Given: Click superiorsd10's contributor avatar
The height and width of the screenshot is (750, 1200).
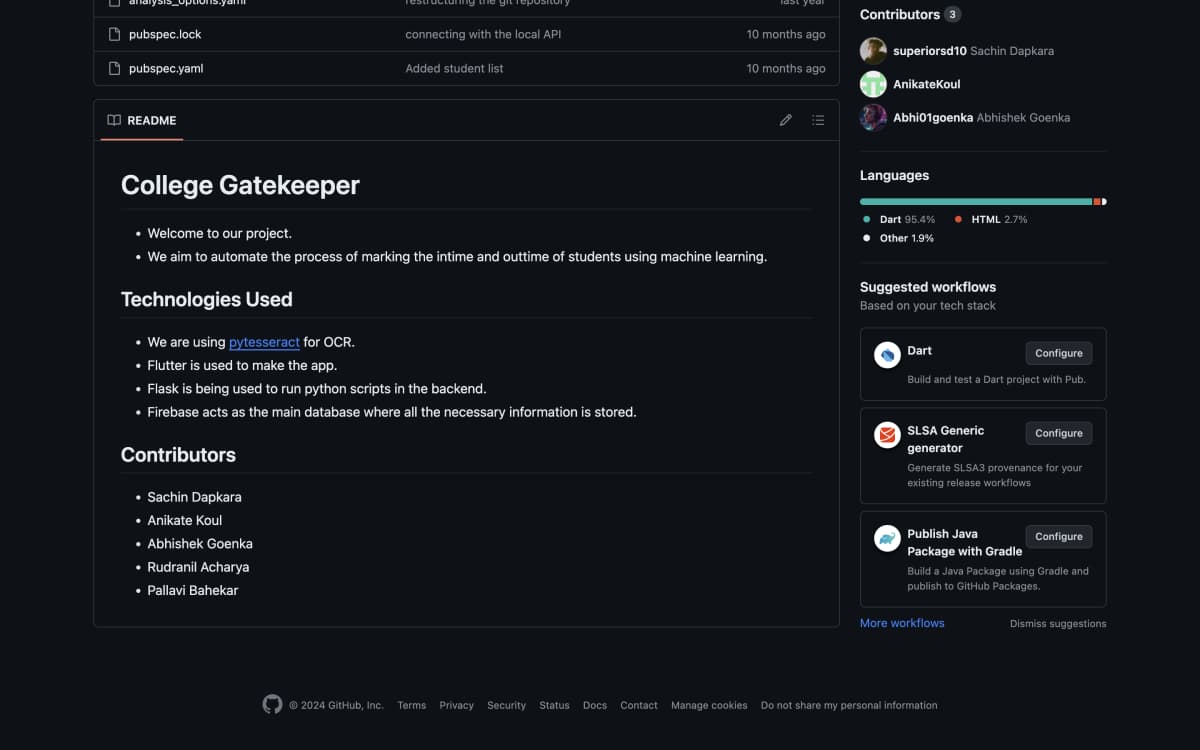Looking at the screenshot, I should click(873, 51).
